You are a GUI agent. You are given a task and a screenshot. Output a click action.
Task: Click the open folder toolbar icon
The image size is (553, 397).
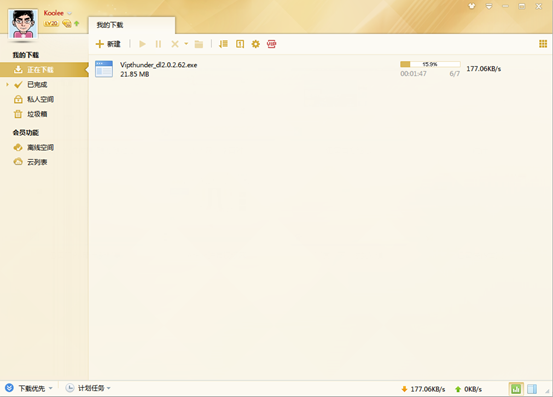click(x=199, y=44)
